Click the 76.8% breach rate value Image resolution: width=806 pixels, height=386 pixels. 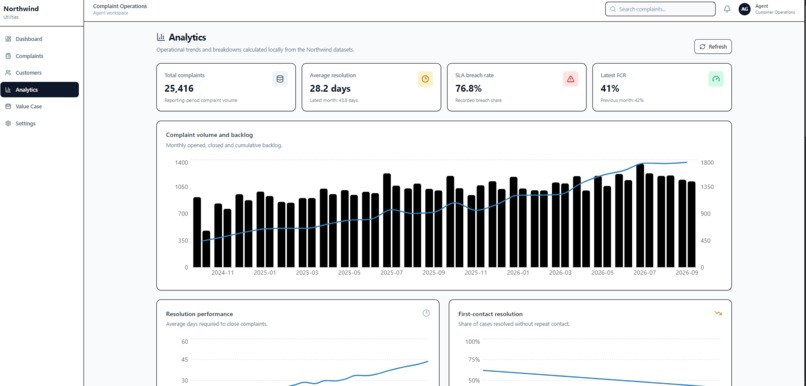coord(468,88)
